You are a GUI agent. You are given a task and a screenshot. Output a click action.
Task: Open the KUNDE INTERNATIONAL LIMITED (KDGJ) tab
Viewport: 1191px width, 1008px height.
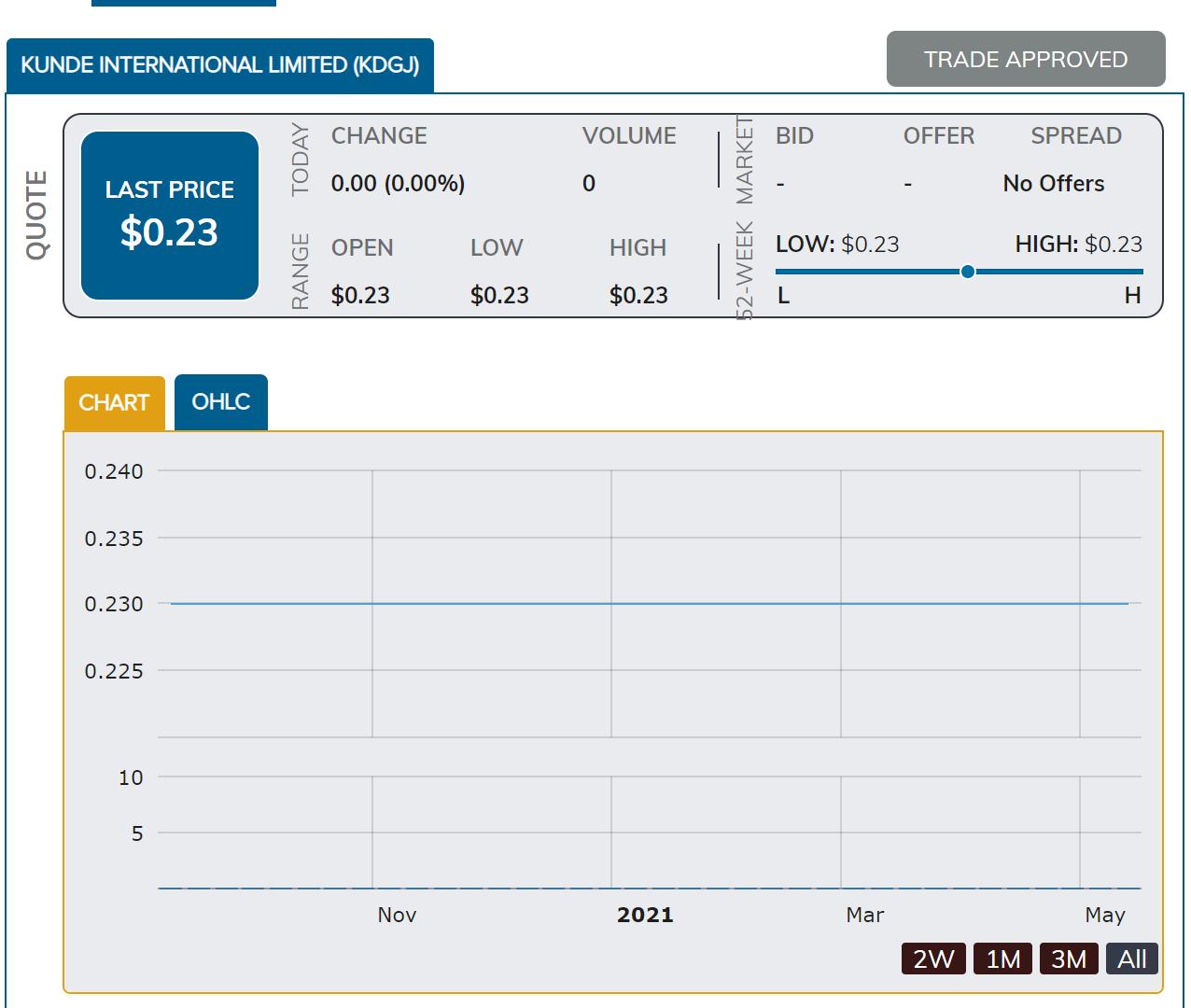point(219,65)
